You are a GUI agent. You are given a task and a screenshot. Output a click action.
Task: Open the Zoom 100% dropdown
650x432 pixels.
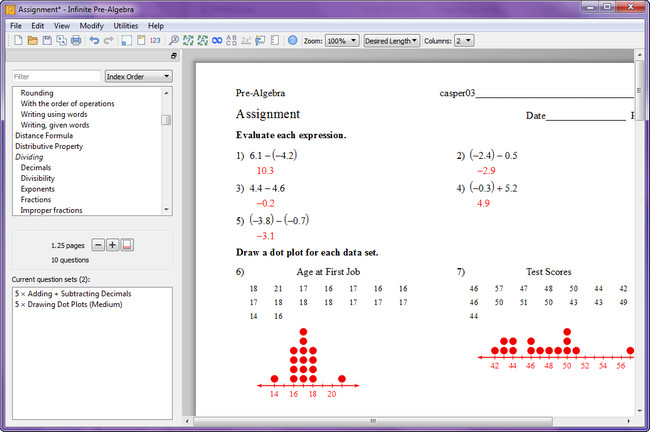[x=342, y=41]
